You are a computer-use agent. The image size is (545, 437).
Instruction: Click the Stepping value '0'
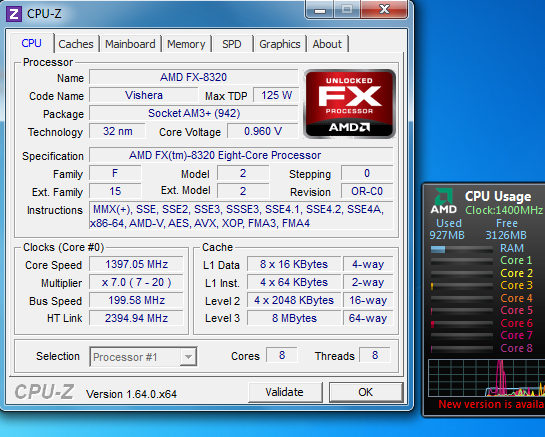coord(367,173)
